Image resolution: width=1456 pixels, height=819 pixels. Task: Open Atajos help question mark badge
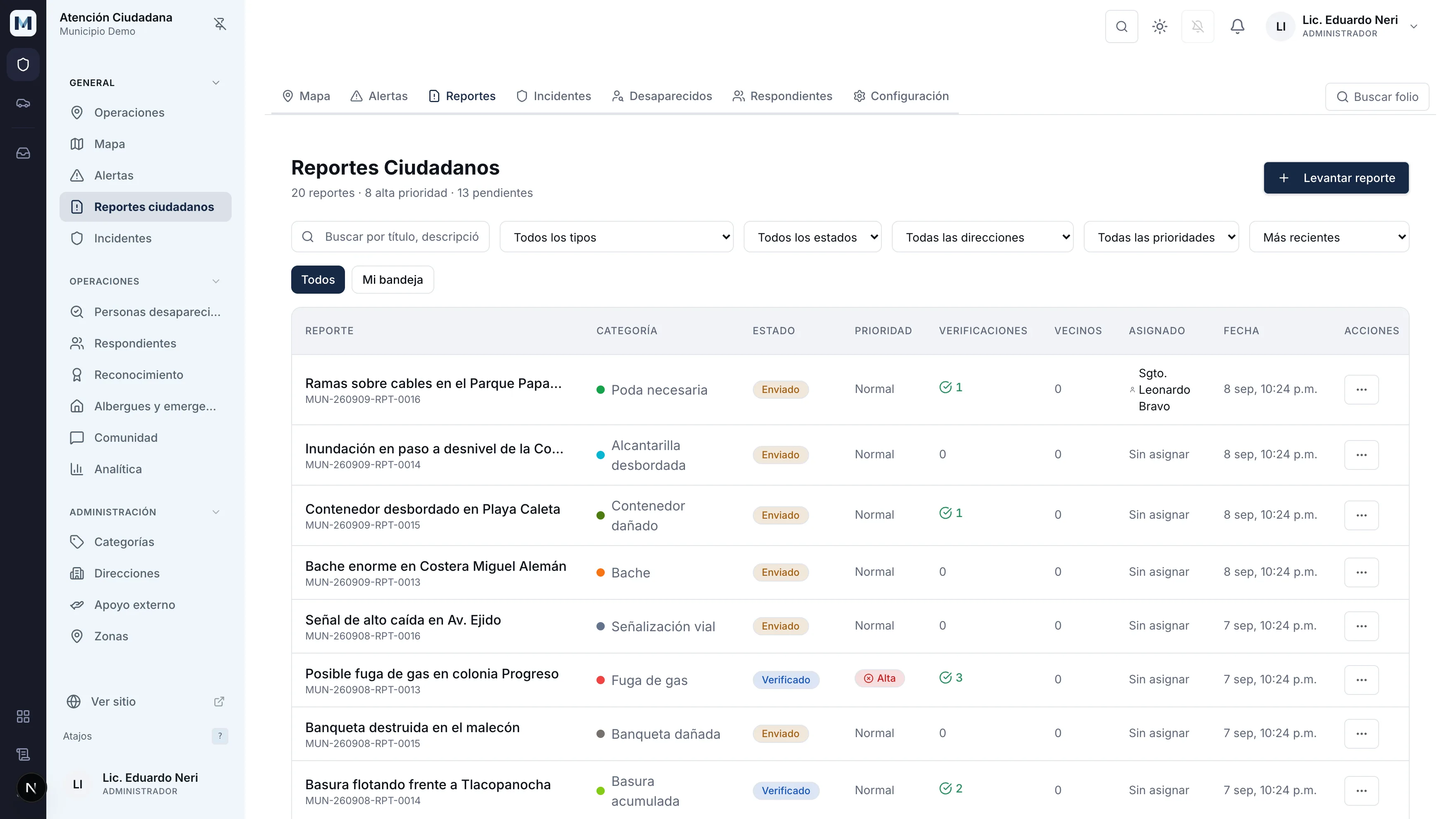220,736
